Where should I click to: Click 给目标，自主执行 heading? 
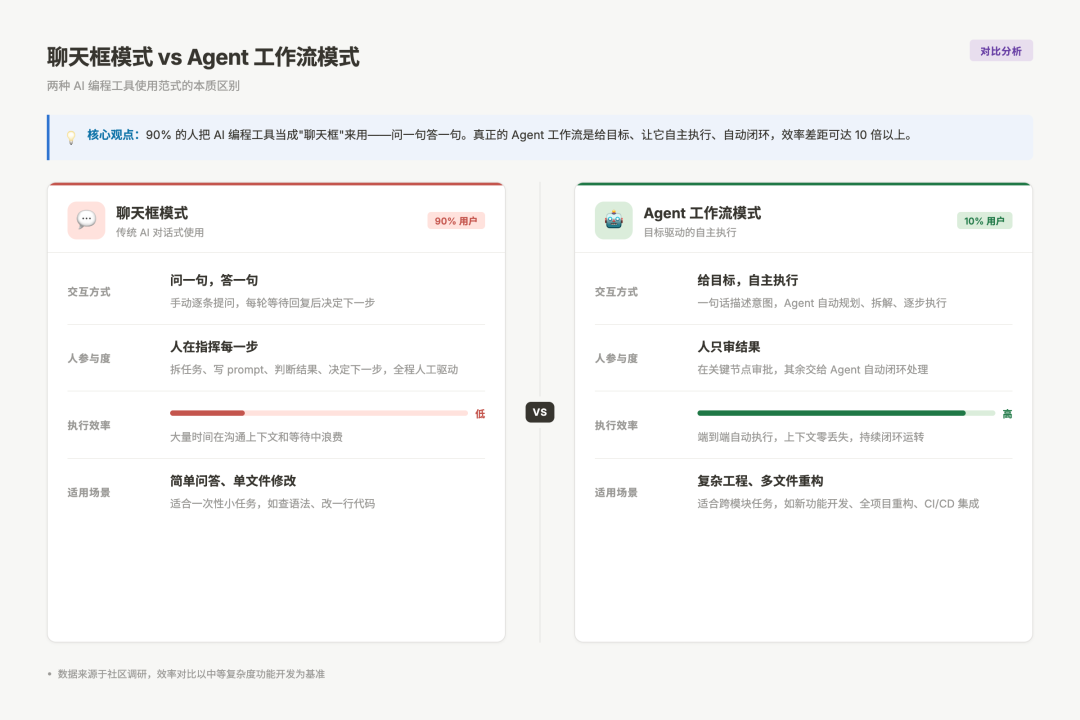click(x=748, y=280)
